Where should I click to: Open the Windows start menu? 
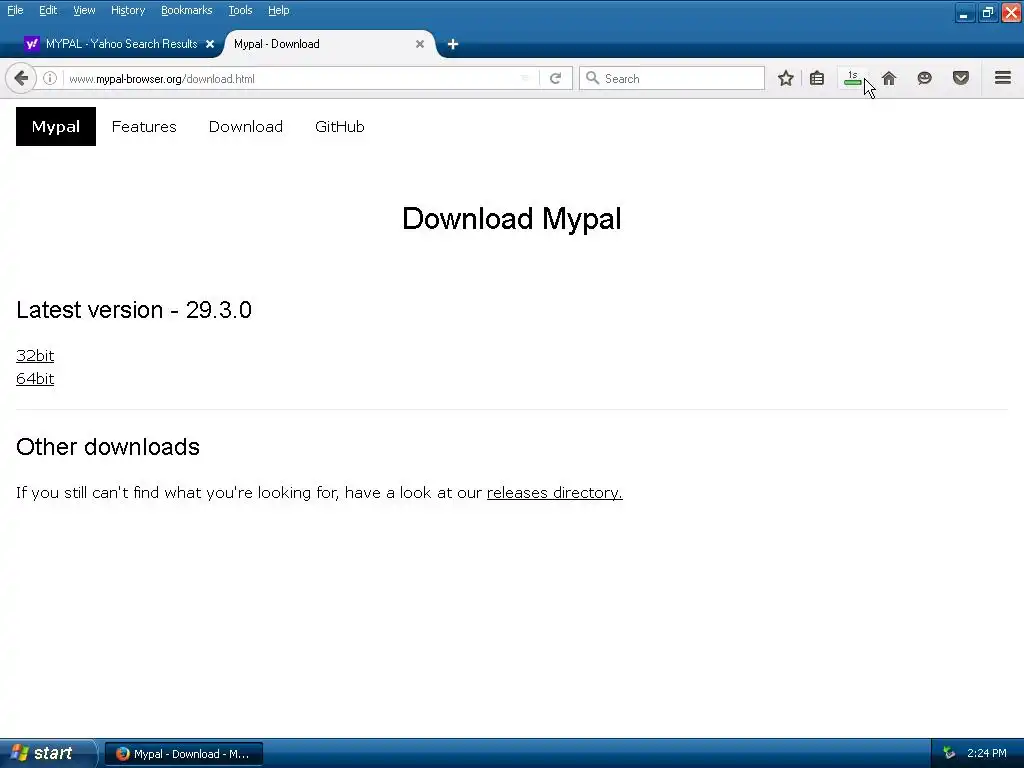point(47,753)
